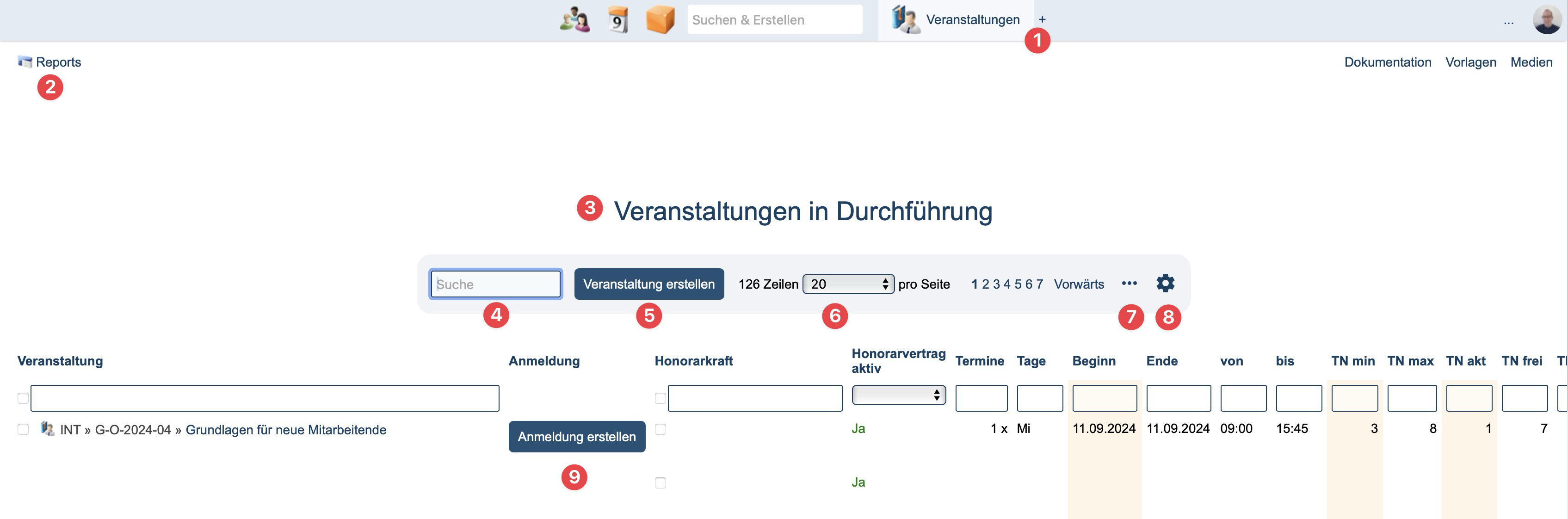Open the ellipsis menu at top right
This screenshot has width=1568, height=519.
coord(1508,22)
